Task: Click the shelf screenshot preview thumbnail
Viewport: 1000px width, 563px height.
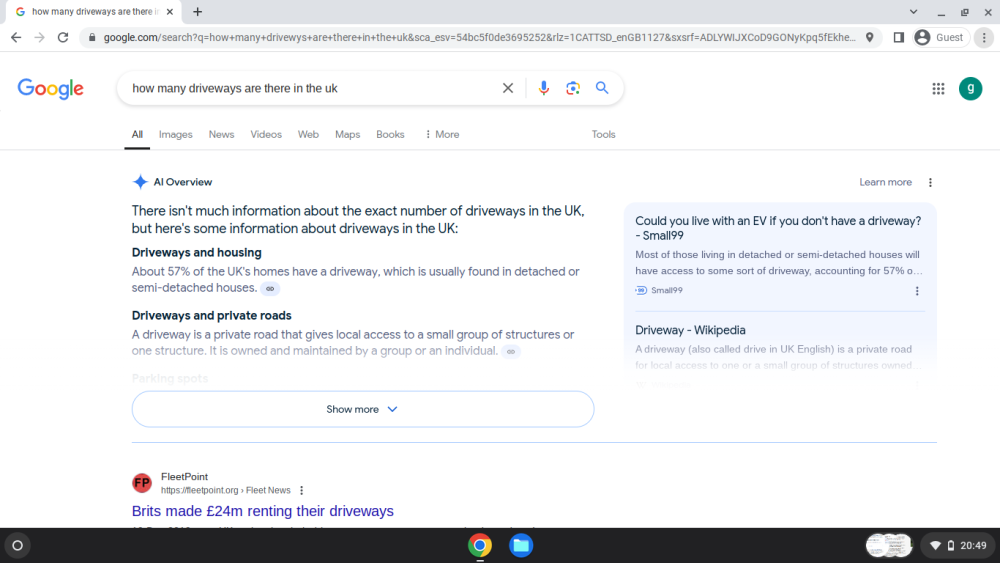Action: (889, 545)
